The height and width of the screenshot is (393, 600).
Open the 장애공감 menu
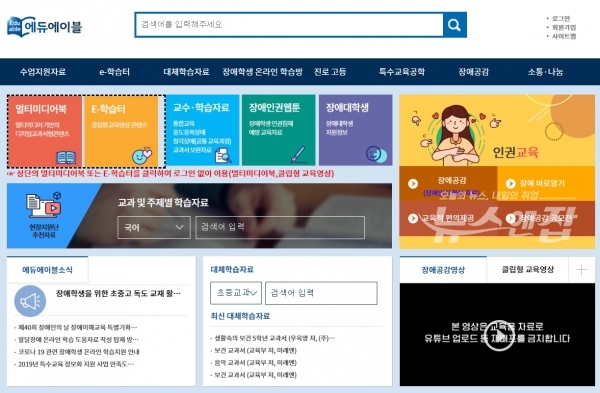(474, 72)
